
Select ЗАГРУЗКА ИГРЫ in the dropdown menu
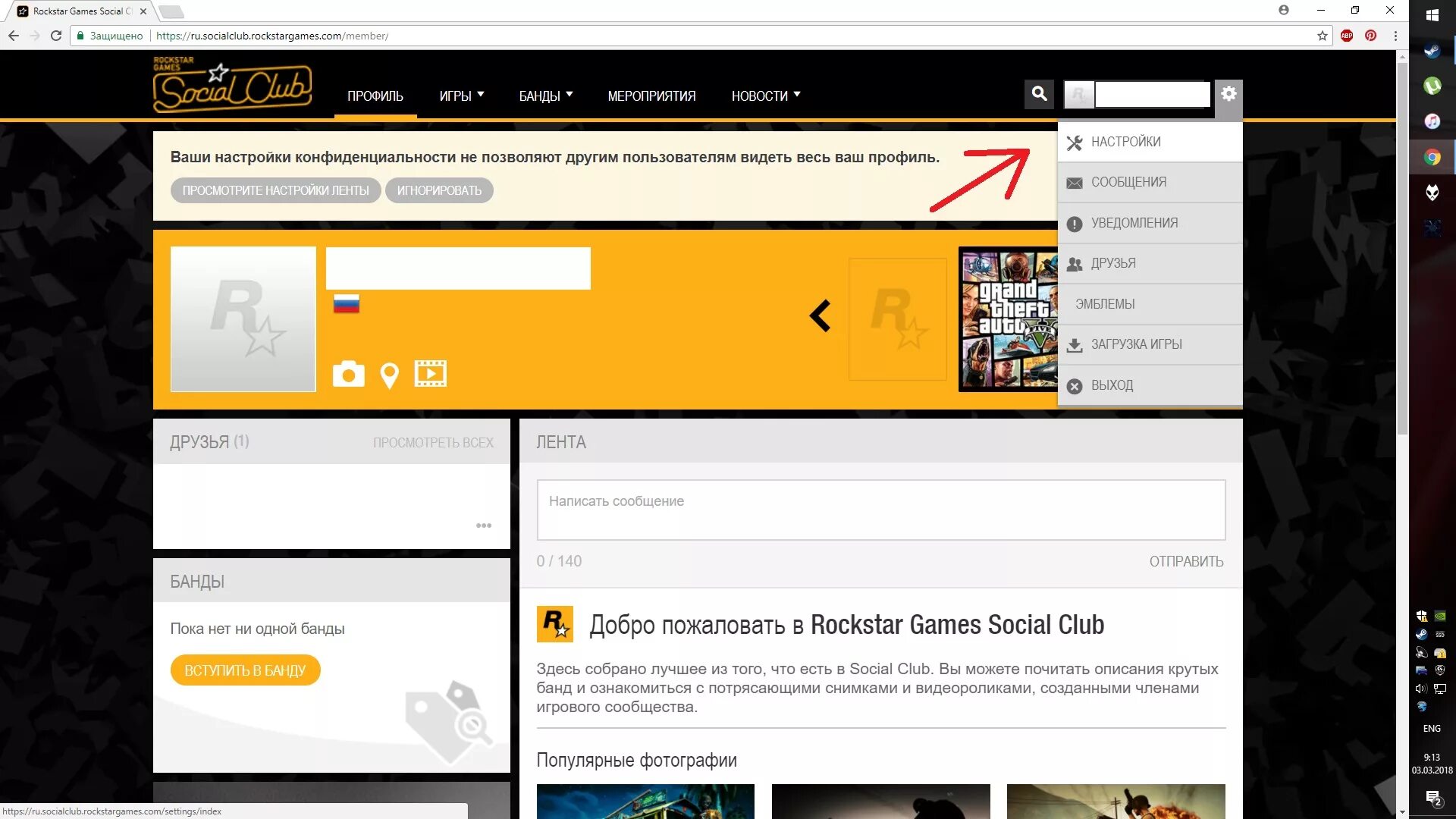pyautogui.click(x=1150, y=344)
